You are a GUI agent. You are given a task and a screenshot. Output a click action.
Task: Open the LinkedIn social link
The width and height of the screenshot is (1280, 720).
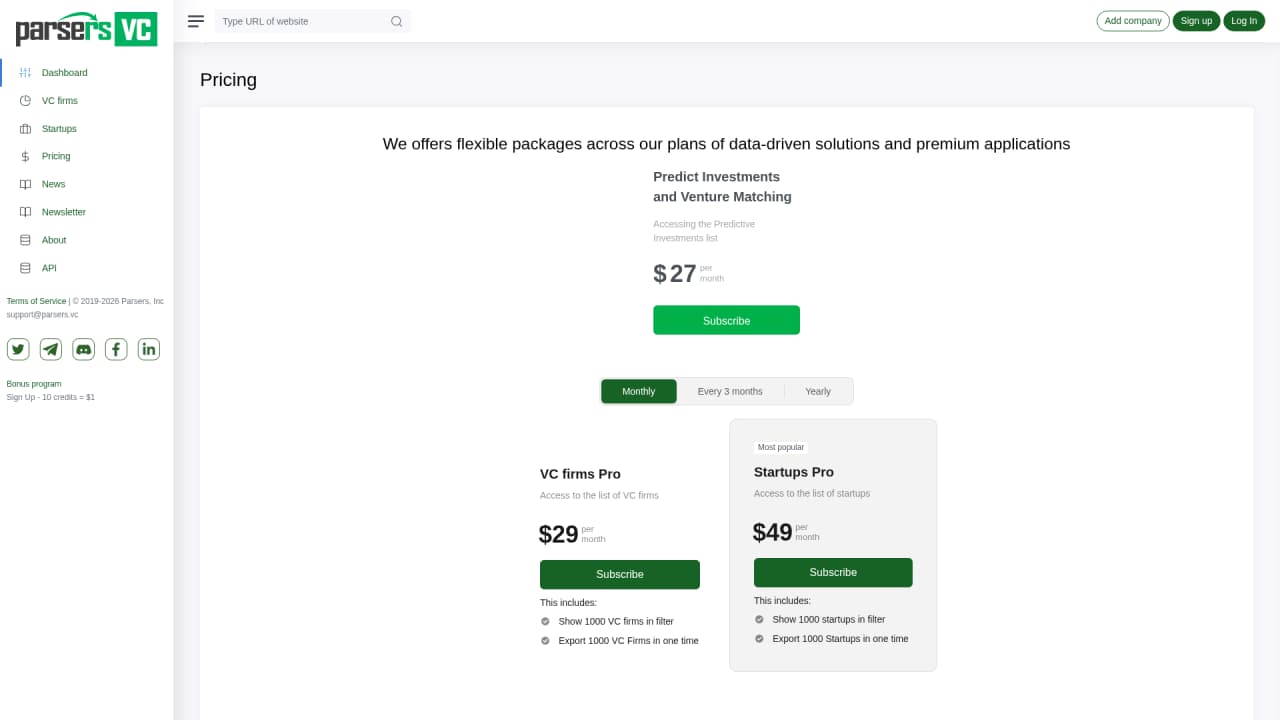point(149,349)
